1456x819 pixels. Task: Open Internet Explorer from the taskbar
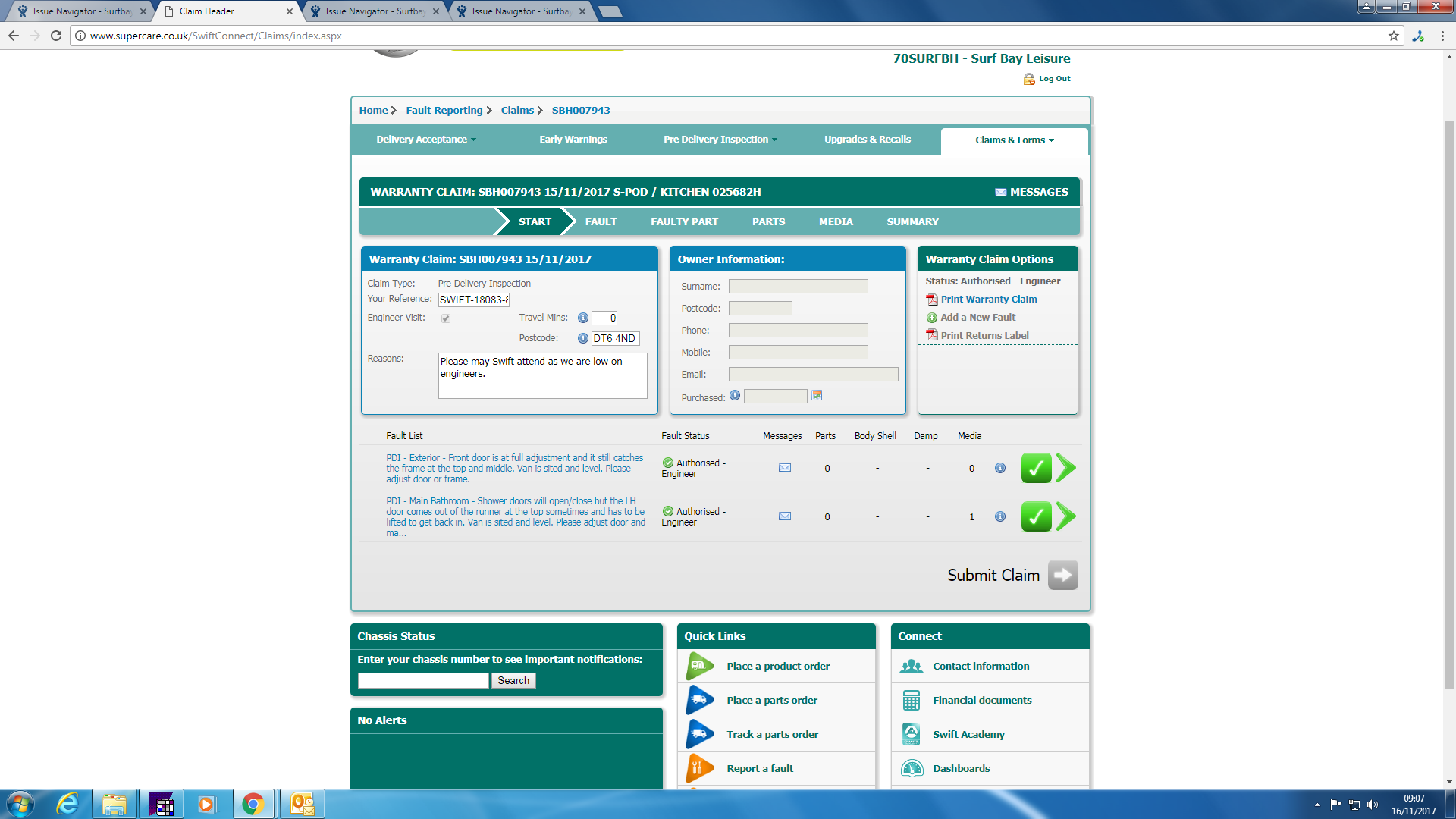coord(68,804)
